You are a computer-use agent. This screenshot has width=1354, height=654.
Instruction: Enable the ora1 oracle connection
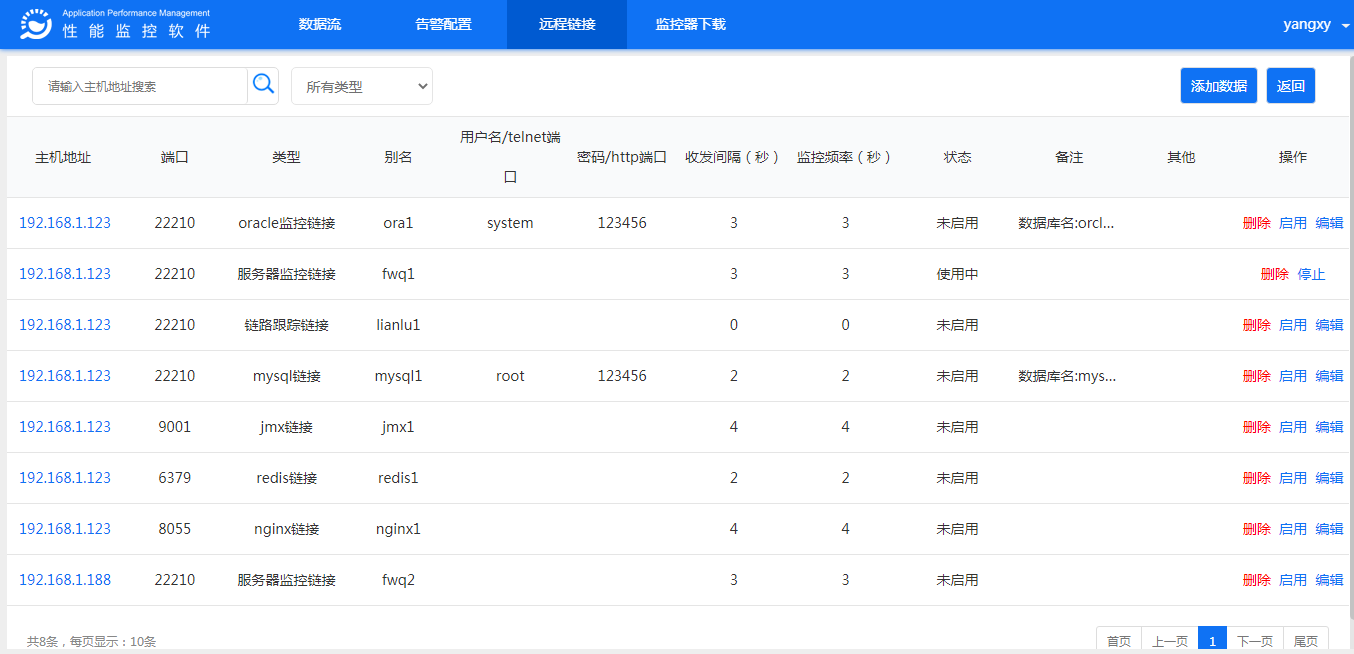1292,223
